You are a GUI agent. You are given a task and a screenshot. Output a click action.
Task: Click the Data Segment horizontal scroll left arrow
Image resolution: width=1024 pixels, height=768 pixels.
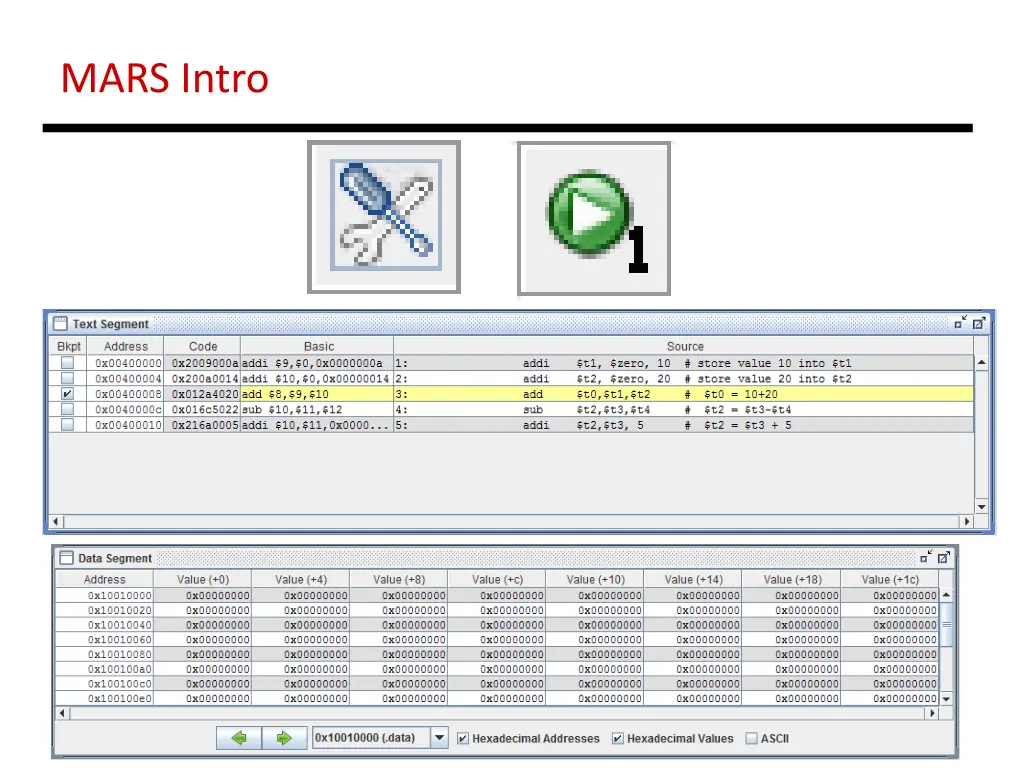pyautogui.click(x=62, y=713)
